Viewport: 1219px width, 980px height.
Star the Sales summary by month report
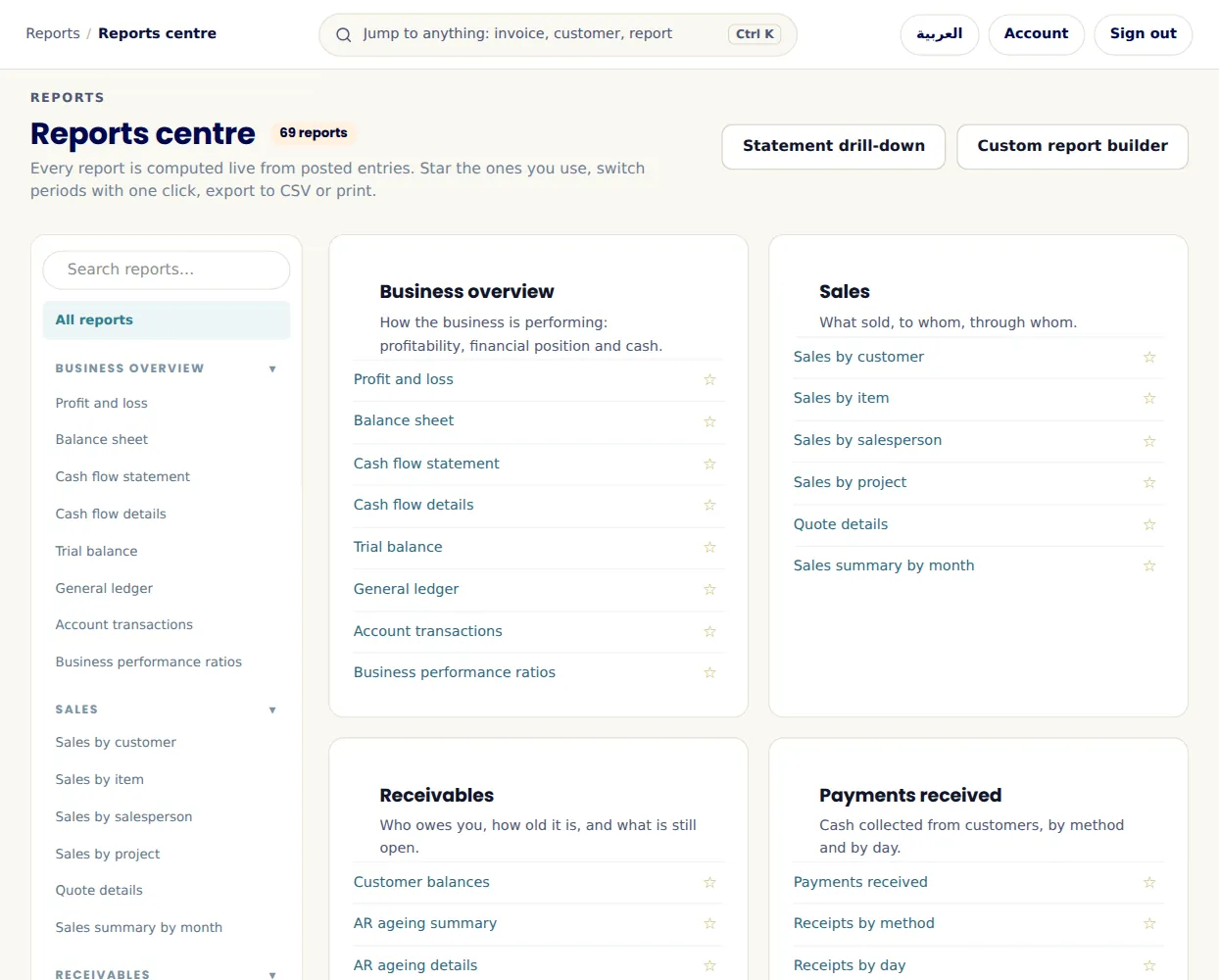[x=1149, y=565]
